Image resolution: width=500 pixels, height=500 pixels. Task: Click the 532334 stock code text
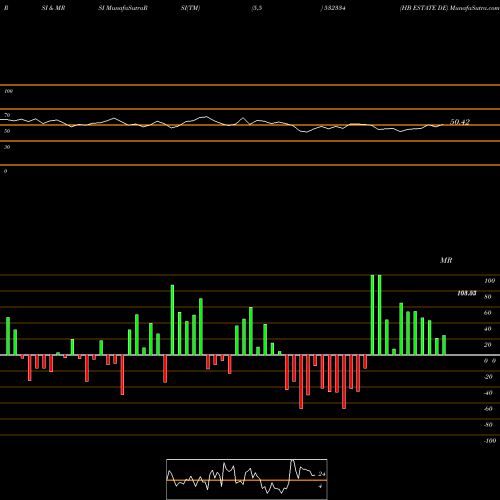(x=335, y=8)
